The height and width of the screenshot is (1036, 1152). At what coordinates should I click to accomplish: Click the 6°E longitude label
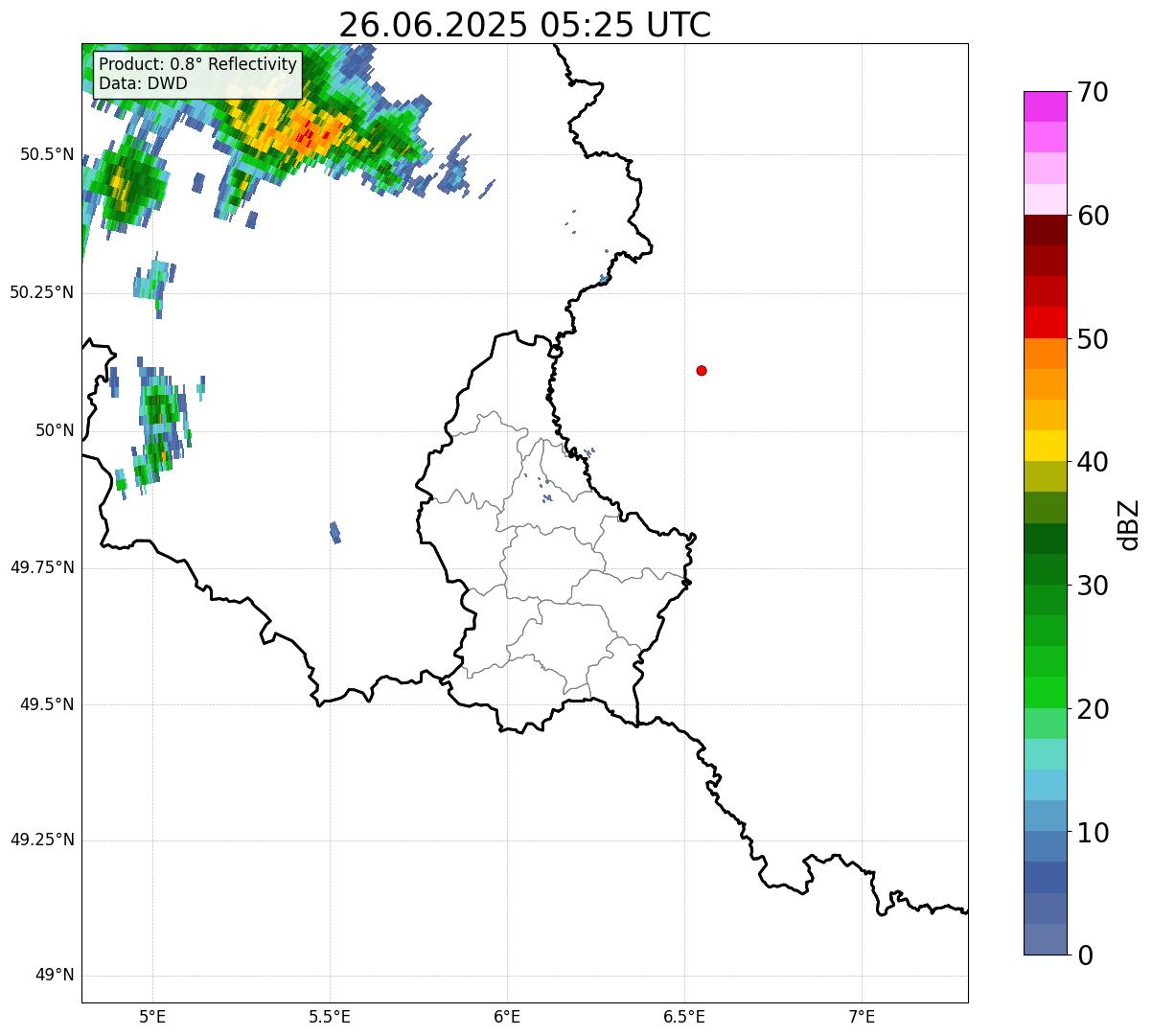click(507, 1016)
